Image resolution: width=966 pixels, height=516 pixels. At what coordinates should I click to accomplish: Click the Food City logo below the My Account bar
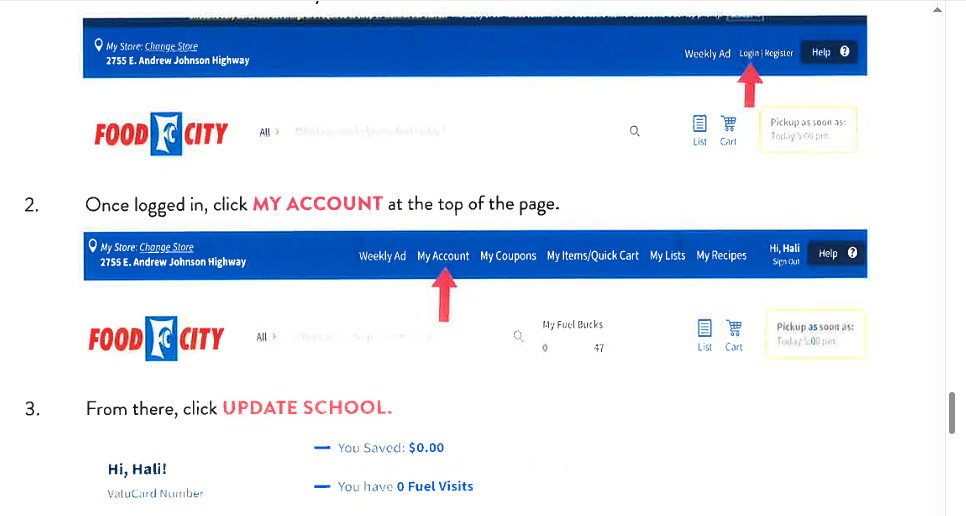[156, 339]
